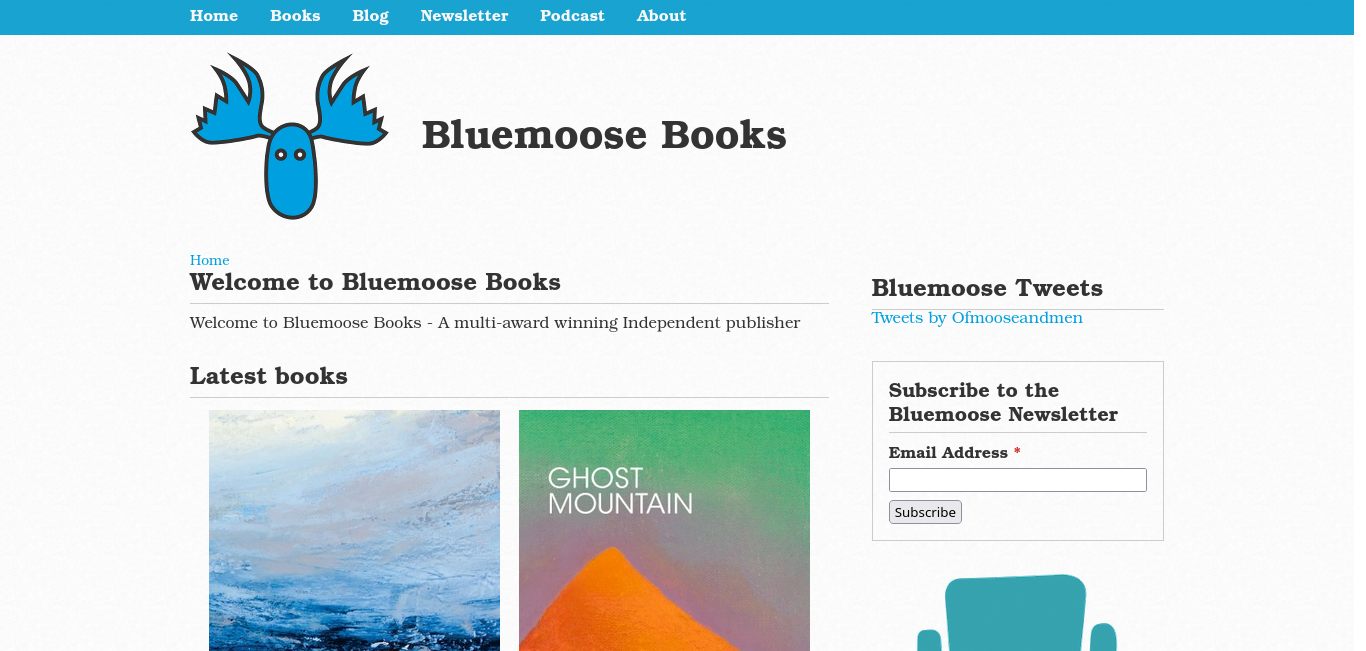This screenshot has height=651, width=1366.
Task: Click the Subscribe button
Action: point(925,512)
